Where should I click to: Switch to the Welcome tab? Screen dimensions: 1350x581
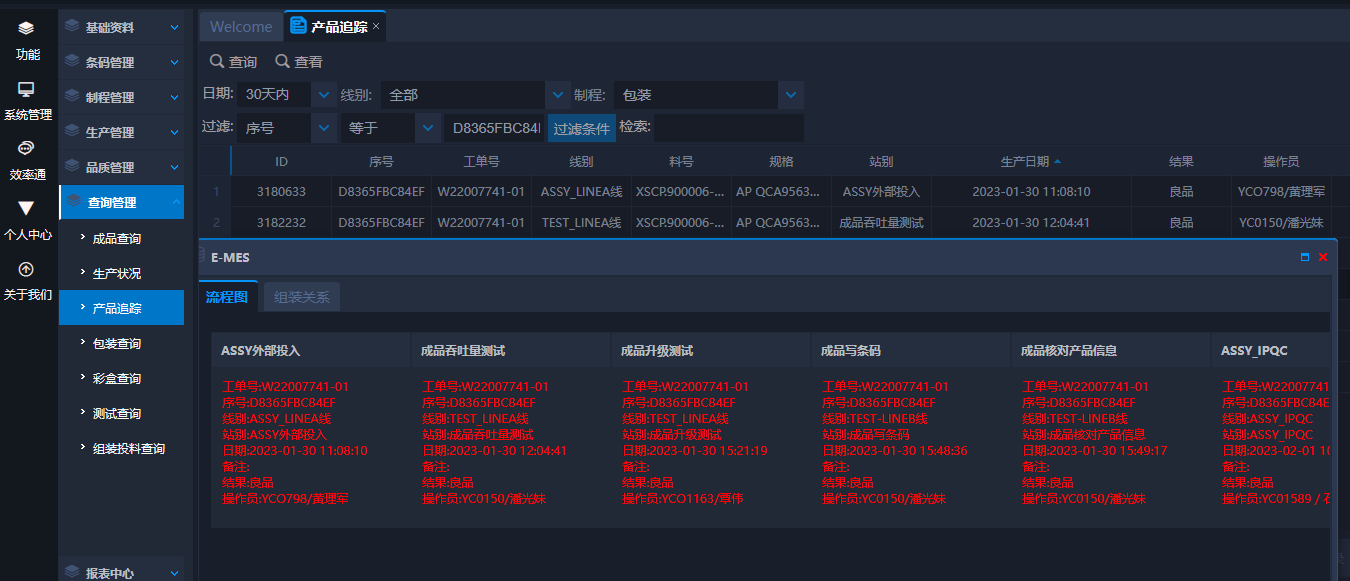[x=241, y=27]
